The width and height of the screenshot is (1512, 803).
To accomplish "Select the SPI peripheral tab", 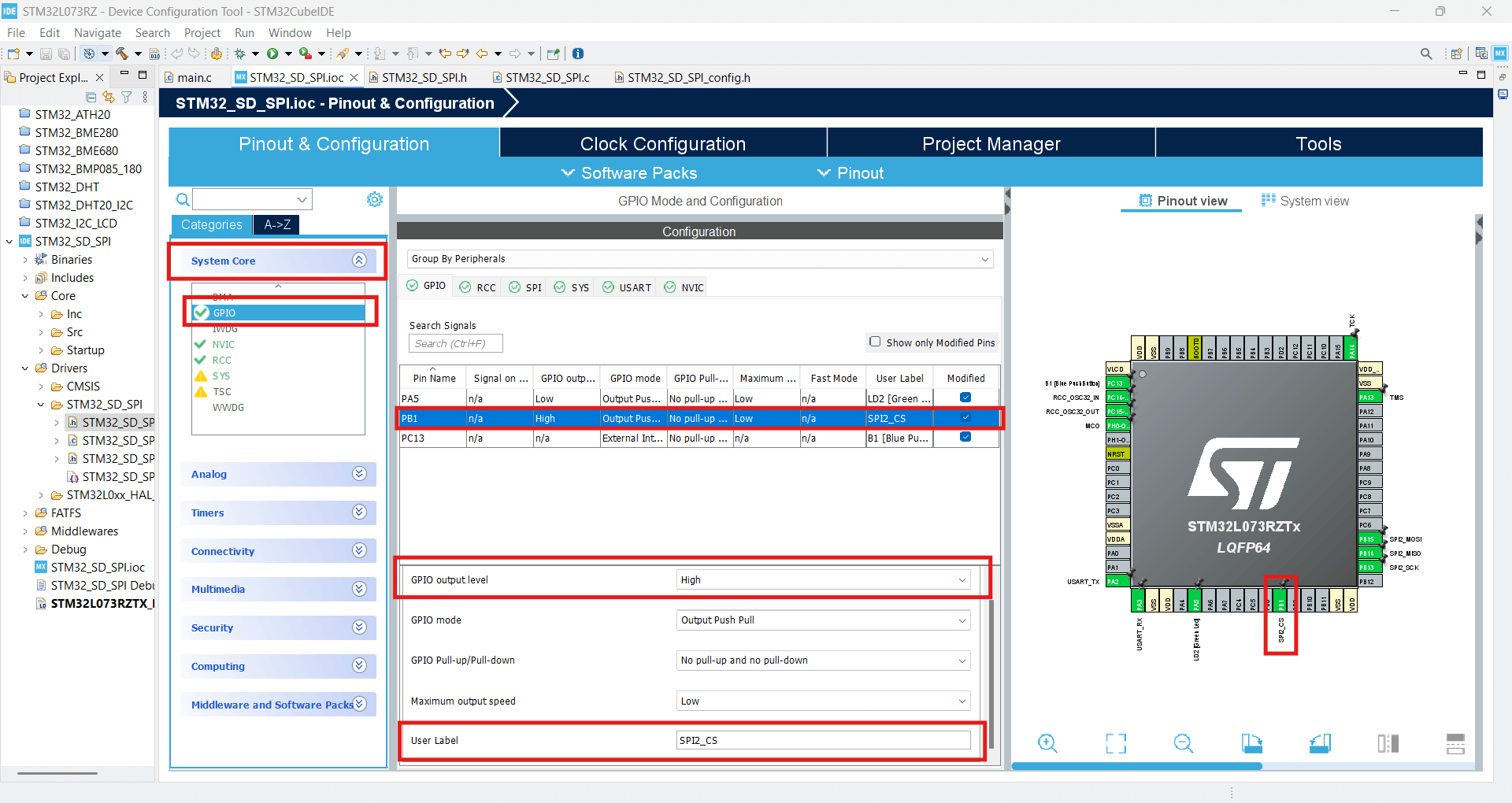I will 525,287.
